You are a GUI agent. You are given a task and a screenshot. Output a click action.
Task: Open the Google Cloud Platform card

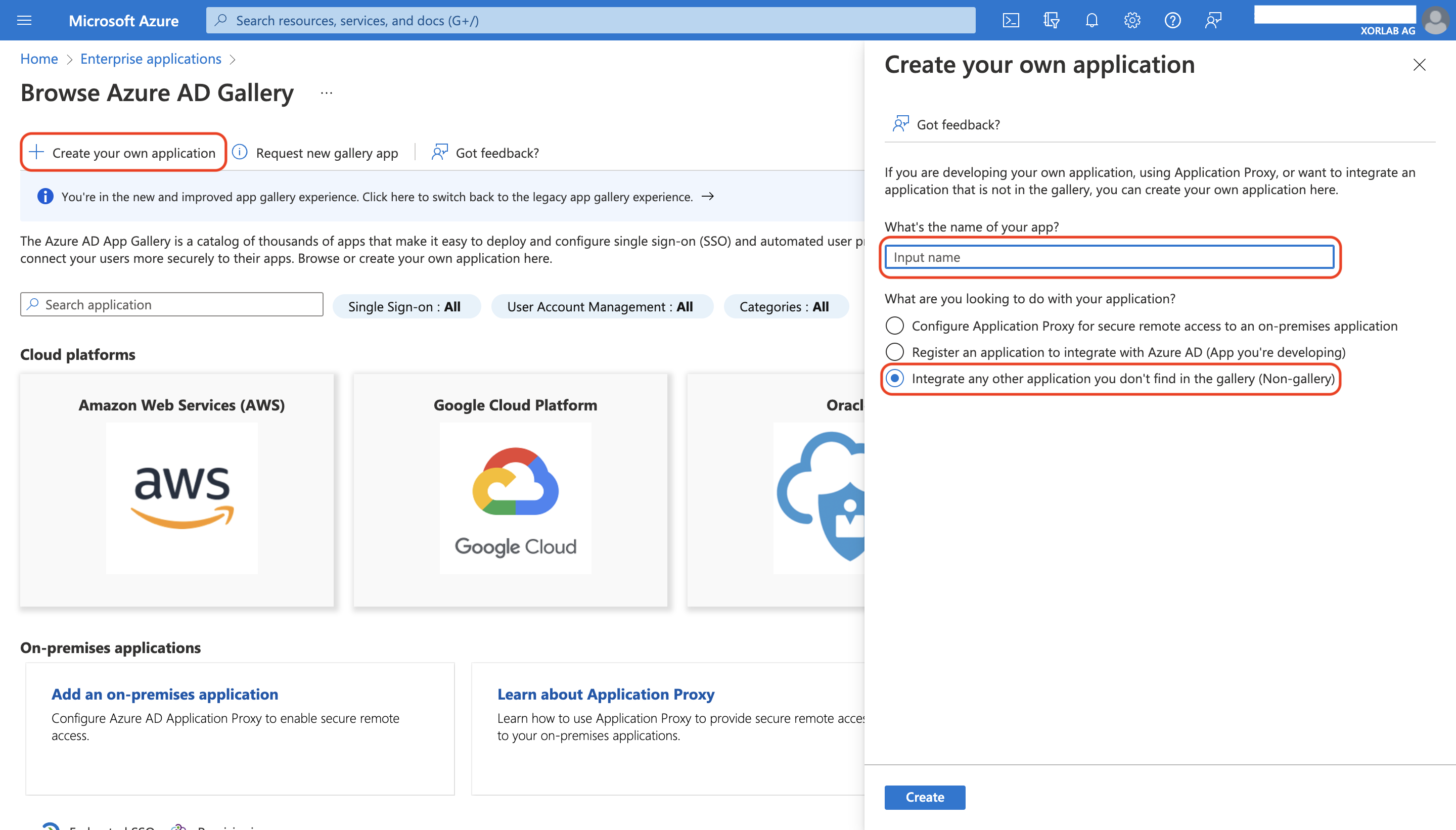pyautogui.click(x=510, y=490)
